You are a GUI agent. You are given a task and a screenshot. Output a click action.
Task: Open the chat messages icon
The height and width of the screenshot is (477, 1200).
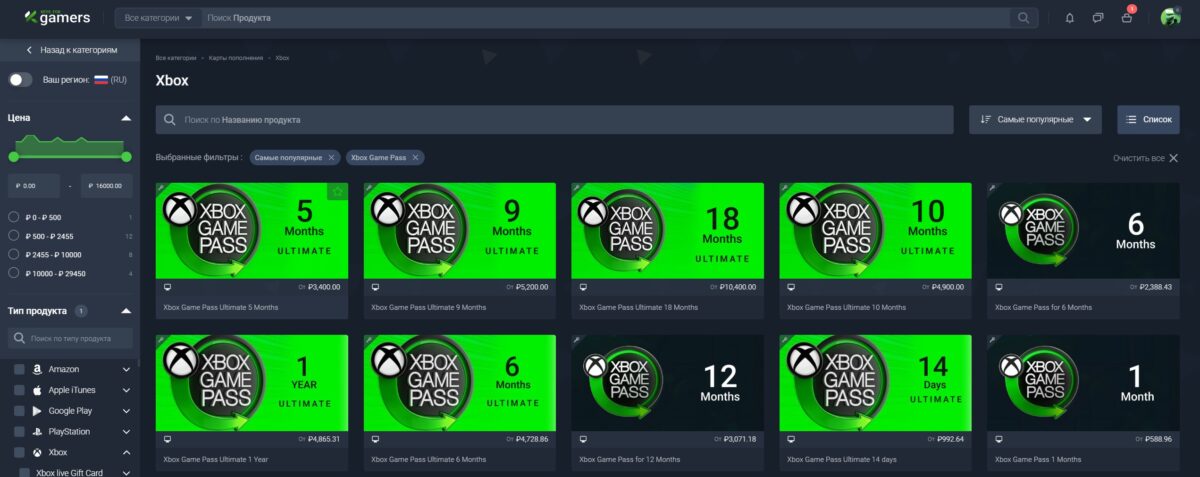tap(1098, 18)
